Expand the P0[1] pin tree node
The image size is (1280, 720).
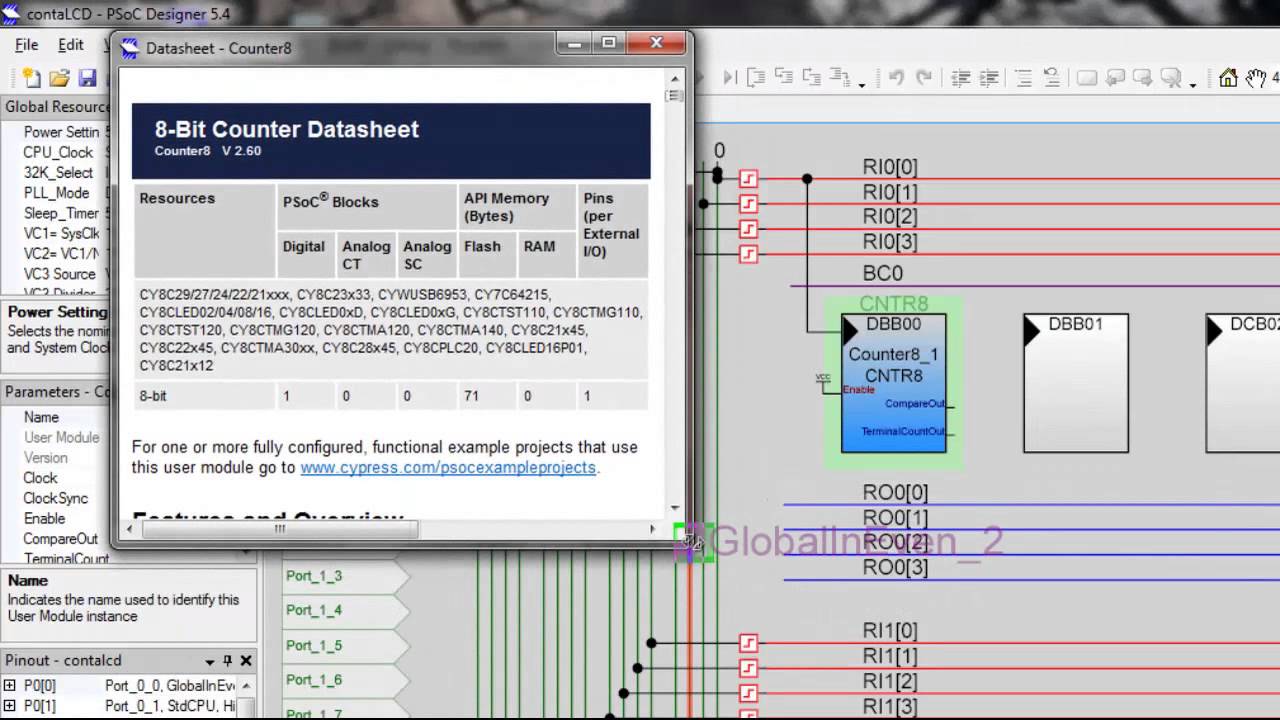tap(10, 706)
